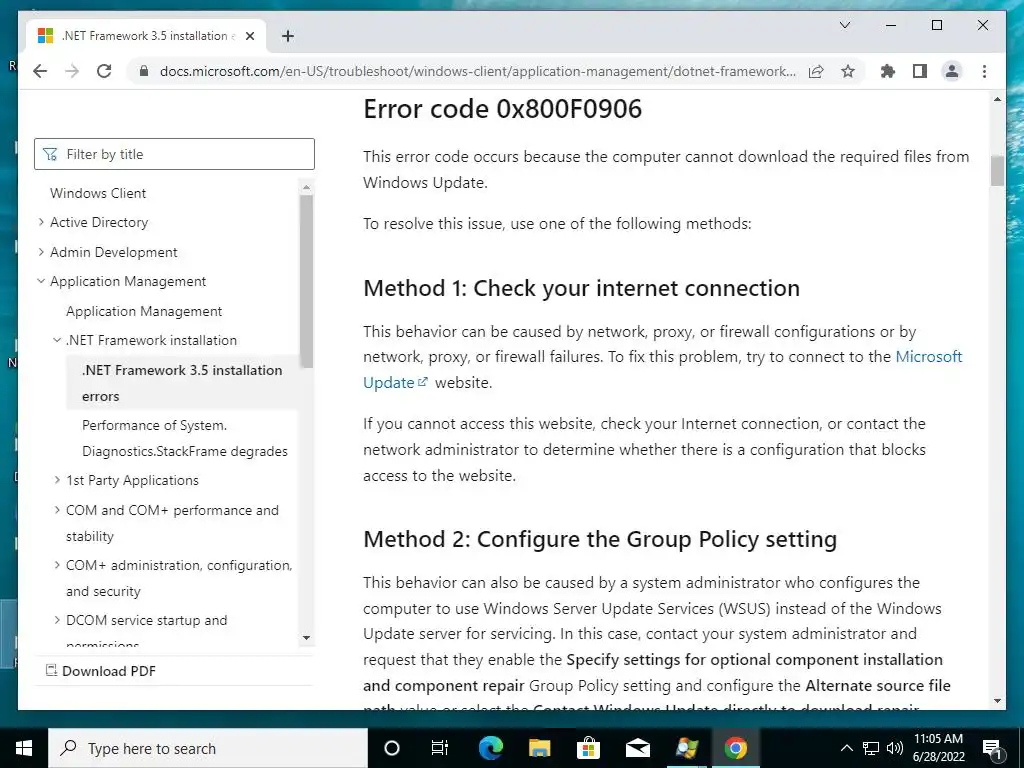Select Windows Client in the sidebar
Image resolution: width=1024 pixels, height=768 pixels.
coord(98,193)
